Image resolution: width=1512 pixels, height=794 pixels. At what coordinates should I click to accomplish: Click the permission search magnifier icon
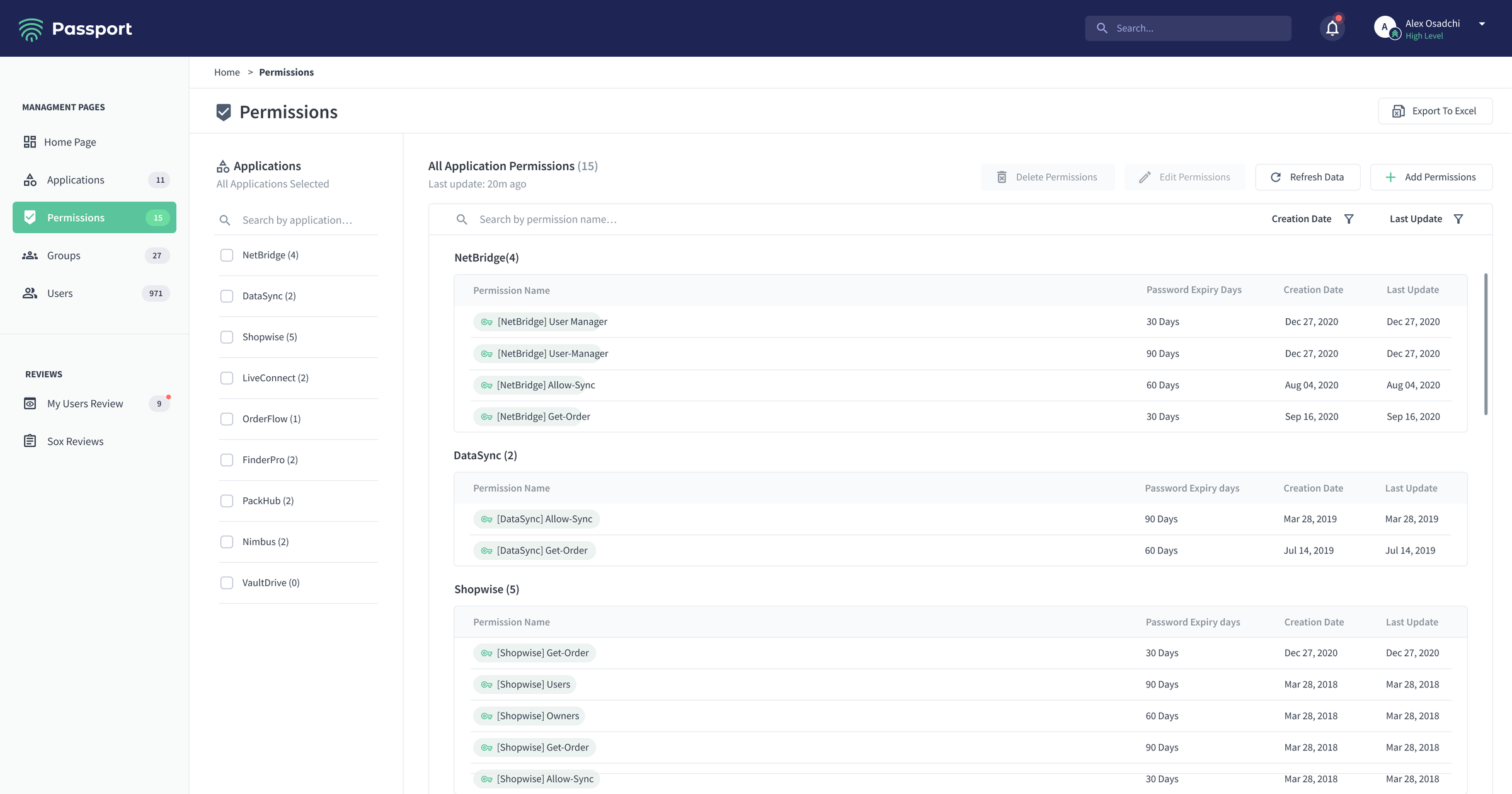click(x=462, y=219)
